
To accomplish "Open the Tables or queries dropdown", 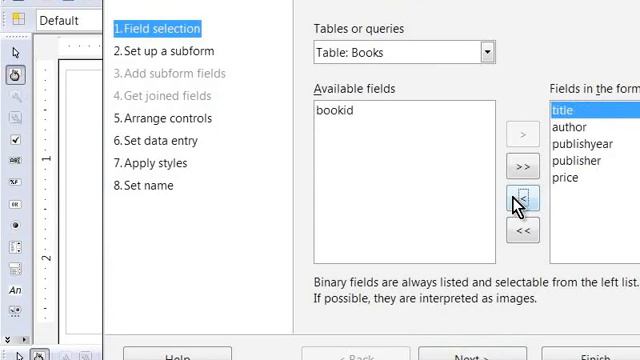I will click(487, 52).
